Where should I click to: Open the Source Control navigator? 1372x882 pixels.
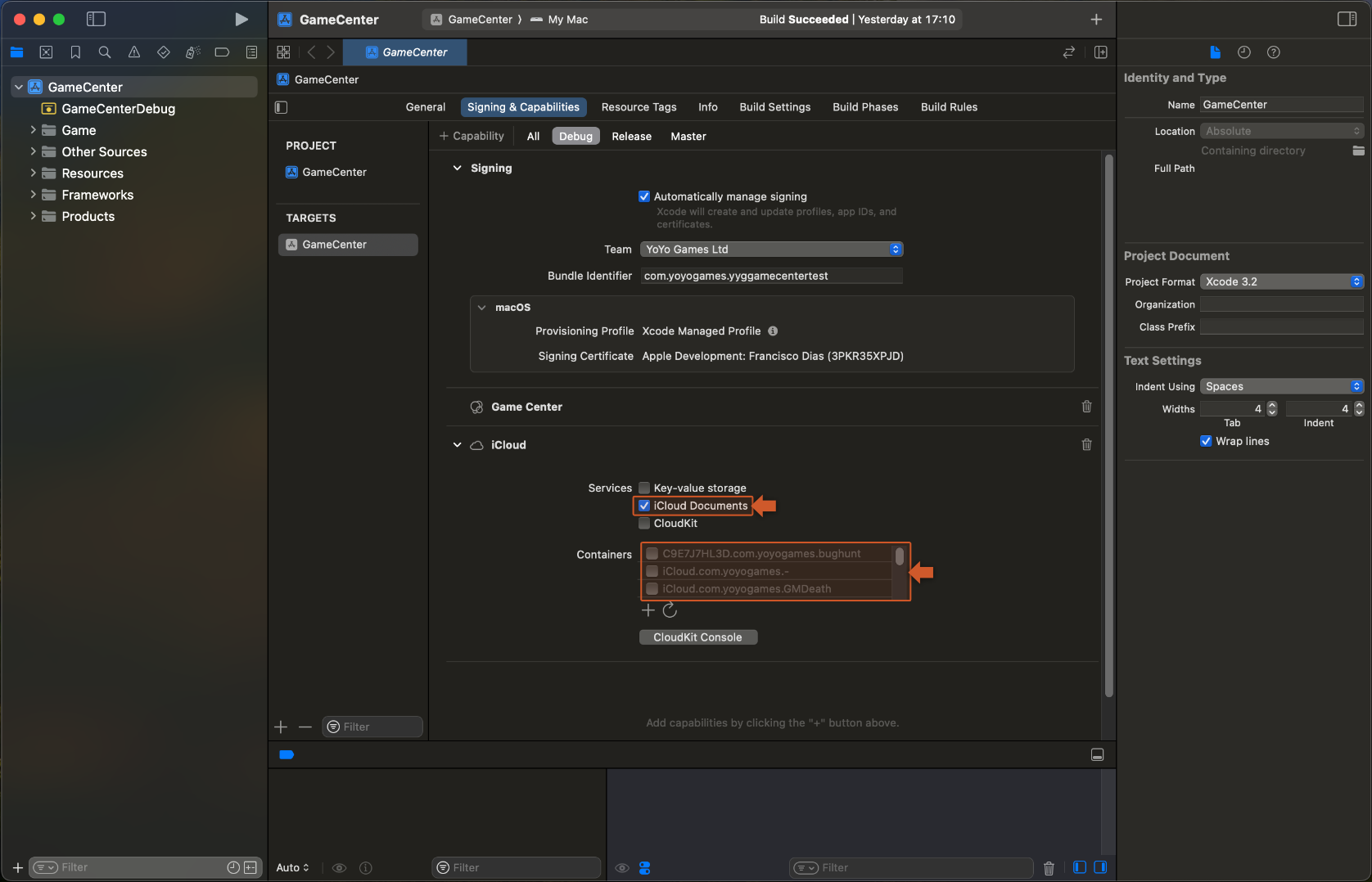[x=46, y=52]
